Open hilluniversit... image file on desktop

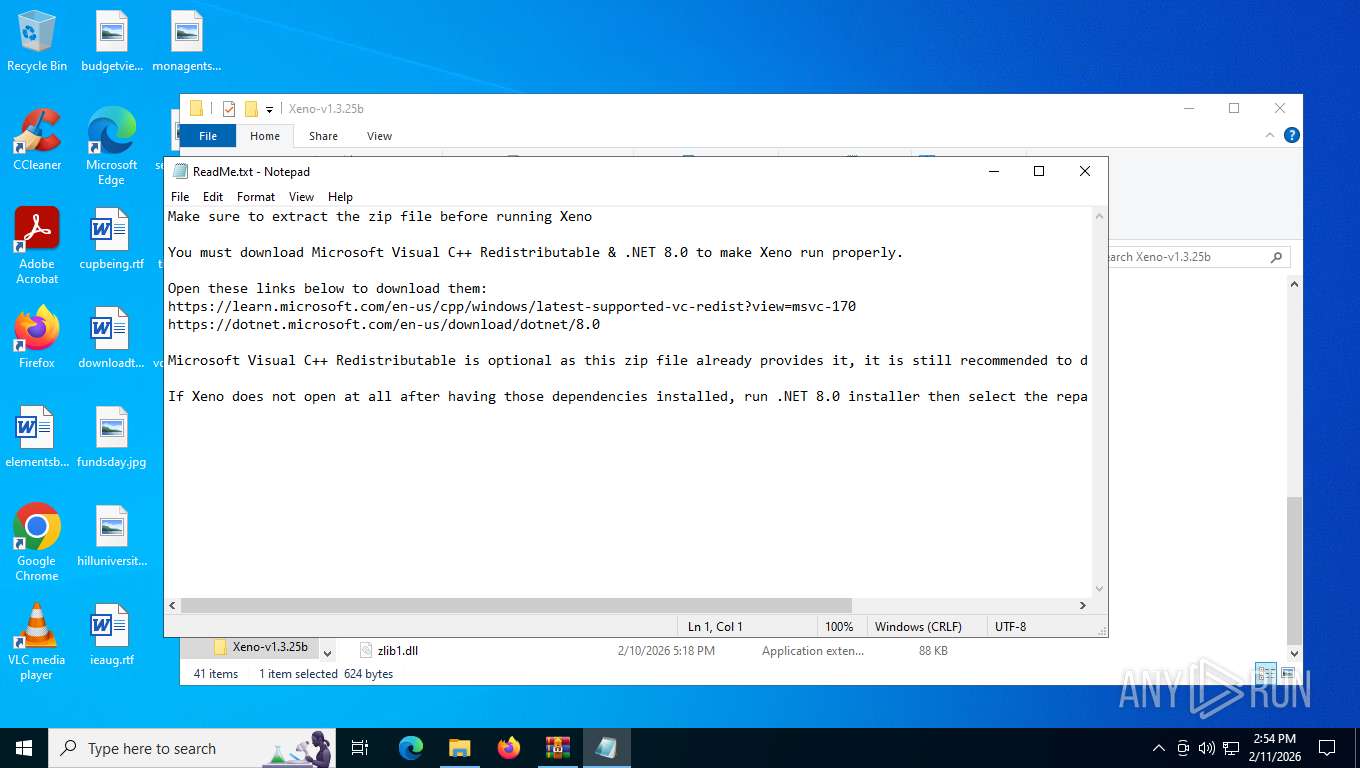tap(111, 536)
